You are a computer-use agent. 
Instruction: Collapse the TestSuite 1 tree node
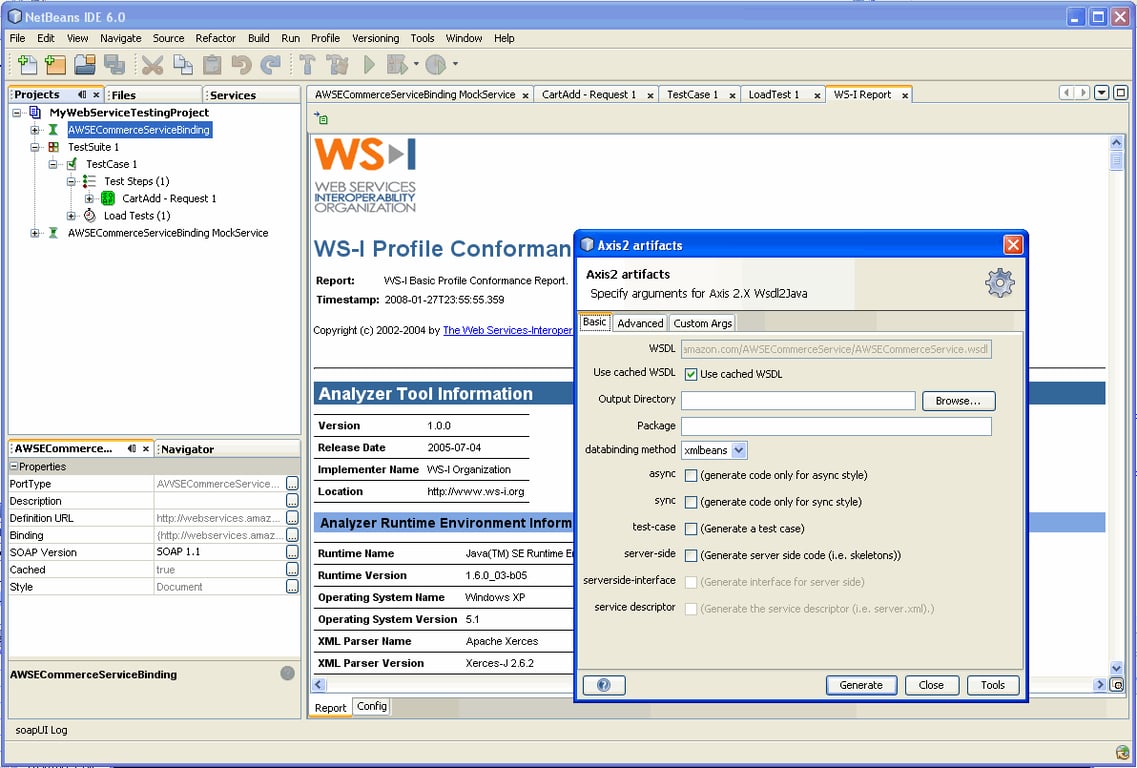pyautogui.click(x=35, y=147)
